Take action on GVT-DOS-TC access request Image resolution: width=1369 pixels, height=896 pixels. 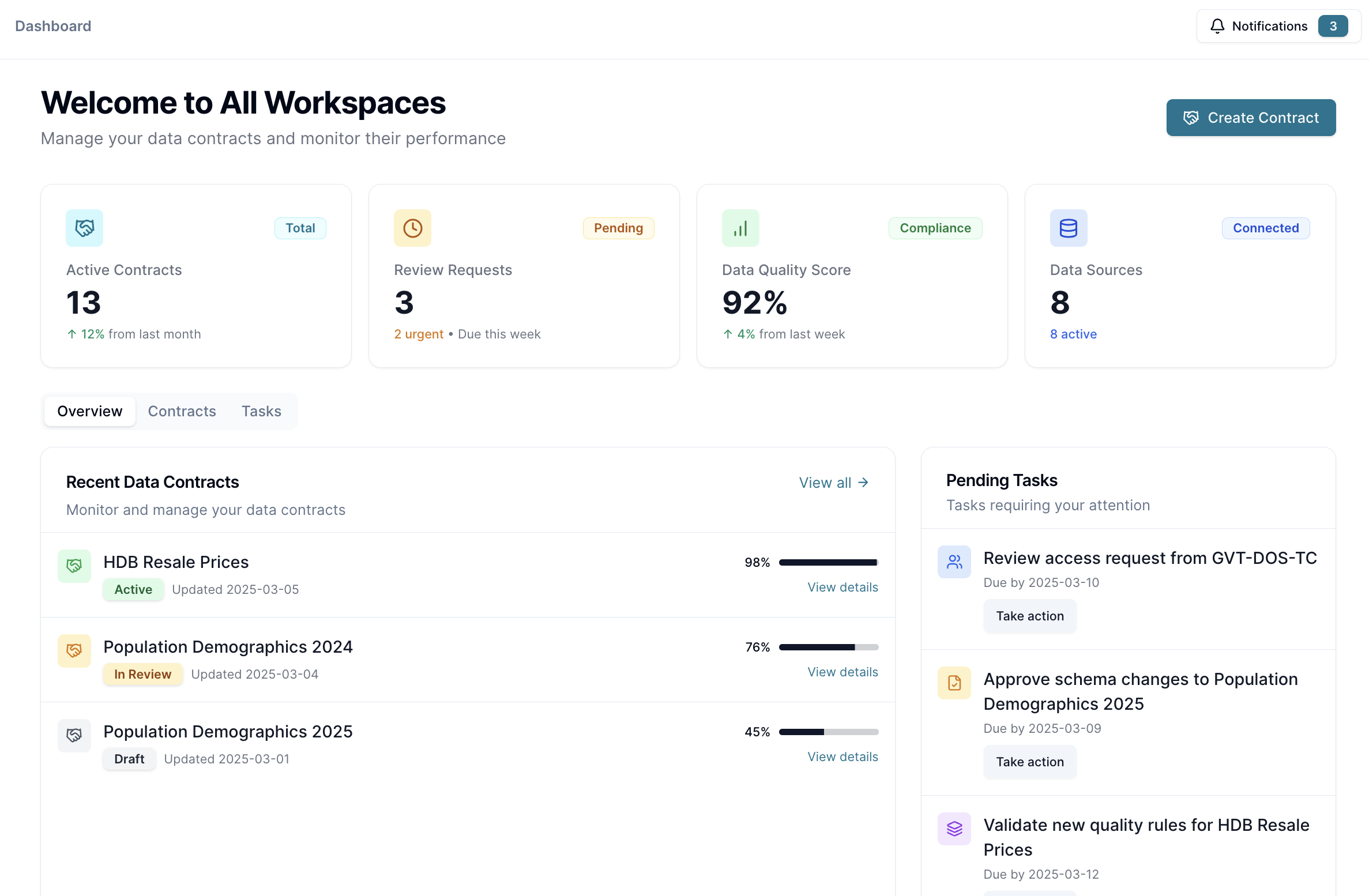pyautogui.click(x=1029, y=616)
